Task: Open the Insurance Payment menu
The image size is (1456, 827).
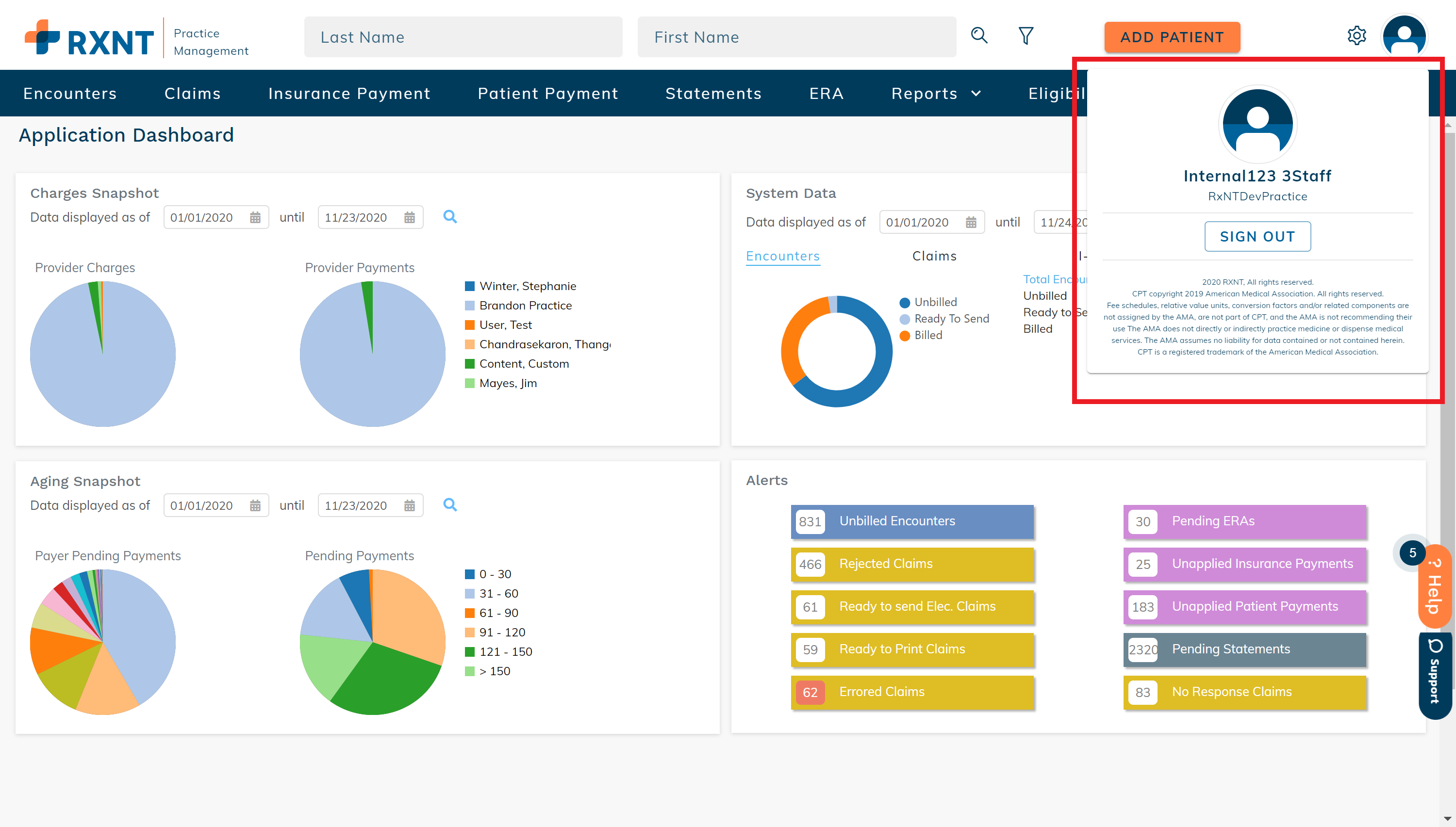Action: point(349,94)
